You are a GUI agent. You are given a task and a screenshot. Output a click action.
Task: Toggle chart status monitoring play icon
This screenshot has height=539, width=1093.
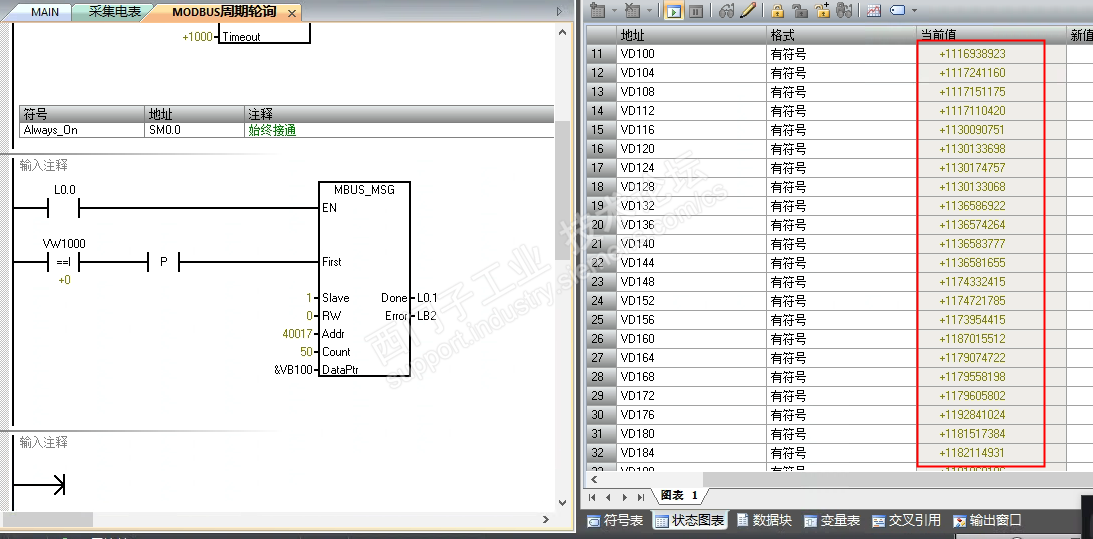click(673, 10)
